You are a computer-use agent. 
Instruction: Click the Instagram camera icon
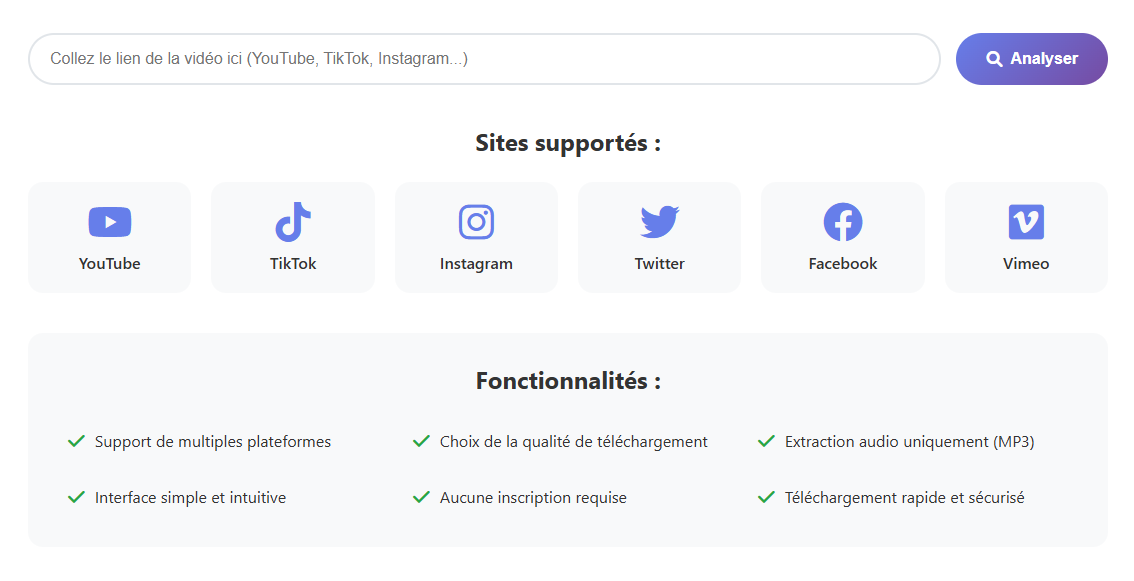476,221
